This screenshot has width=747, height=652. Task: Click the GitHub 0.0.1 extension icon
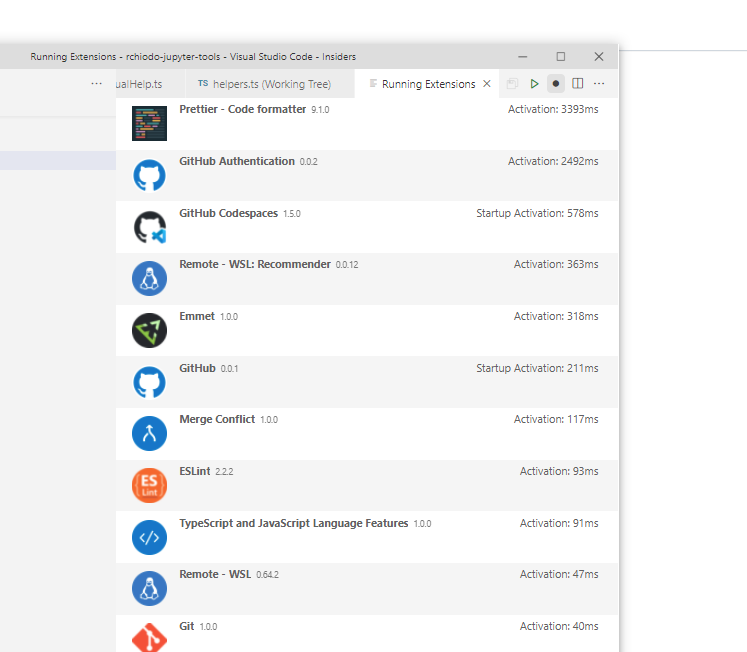(x=149, y=382)
